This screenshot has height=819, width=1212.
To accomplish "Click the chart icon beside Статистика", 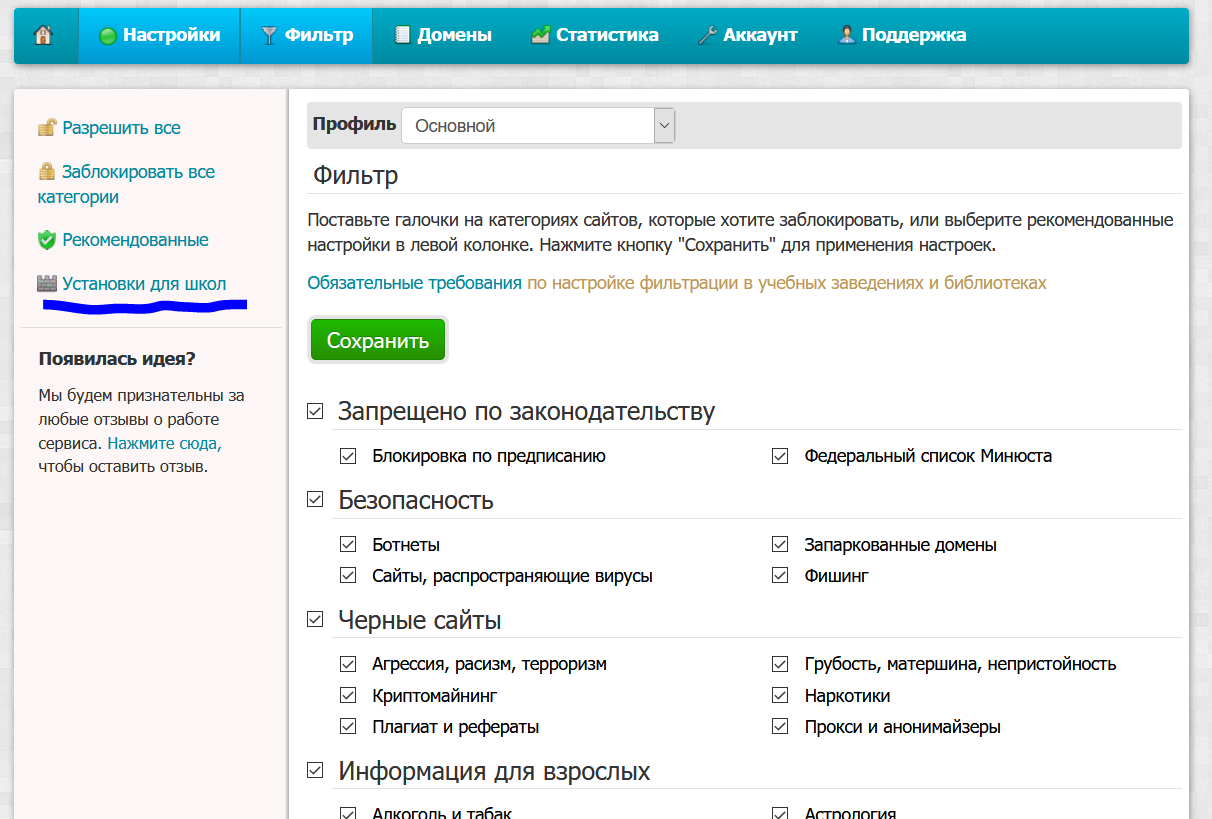I will [540, 36].
